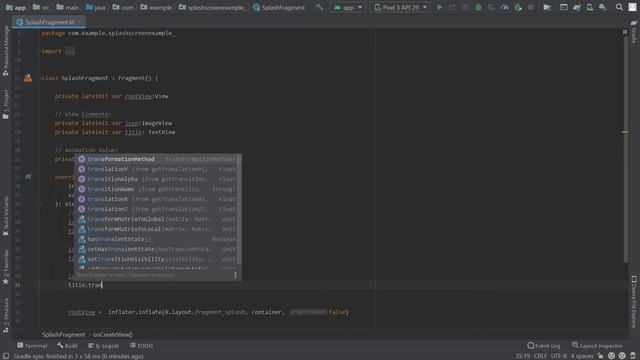This screenshot has height=360, width=640.
Task: Open the Structure side panel
Action: pyautogui.click(x=6, y=315)
